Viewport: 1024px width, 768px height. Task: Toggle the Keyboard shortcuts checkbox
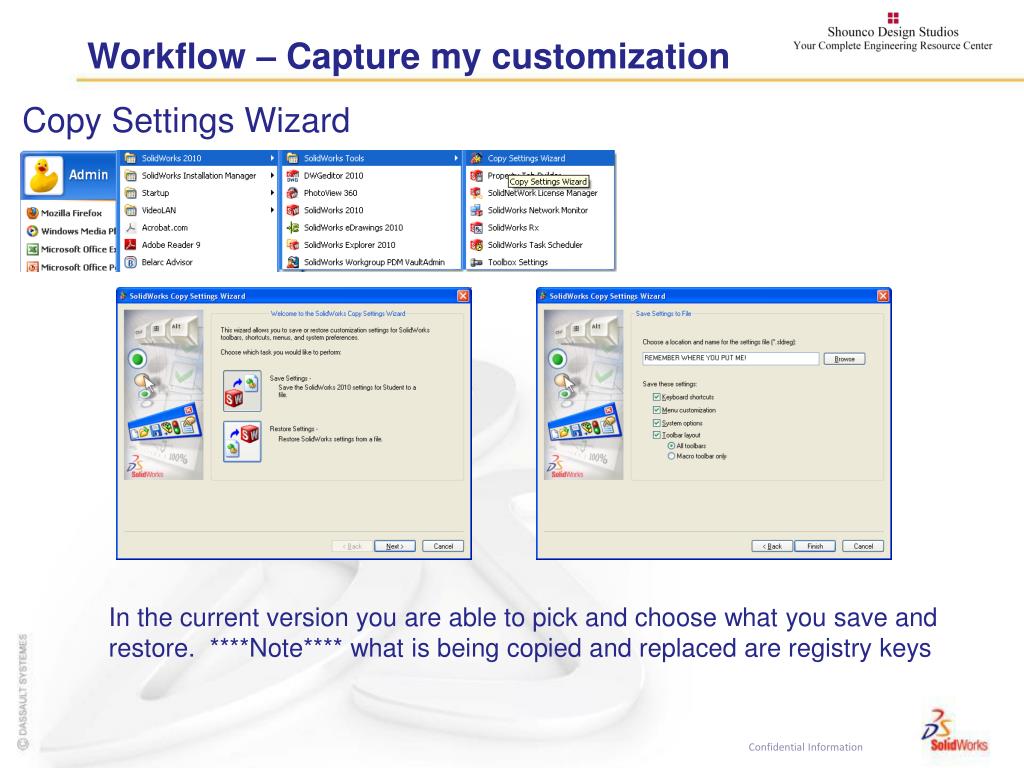click(656, 397)
